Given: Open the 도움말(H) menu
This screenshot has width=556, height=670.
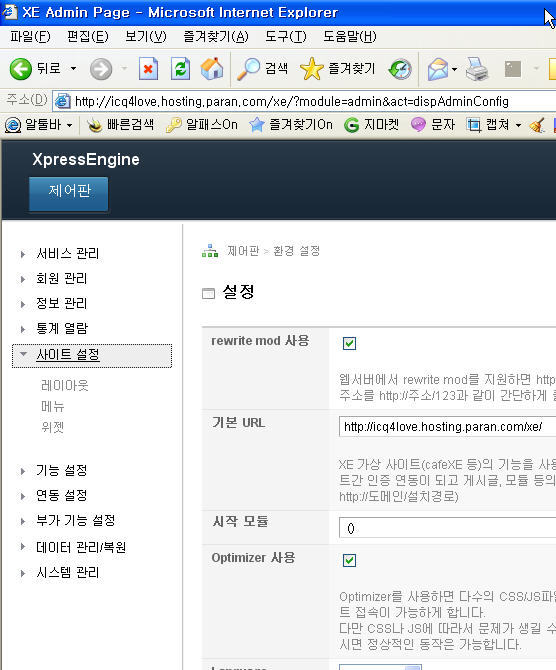Looking at the screenshot, I should coord(350,37).
